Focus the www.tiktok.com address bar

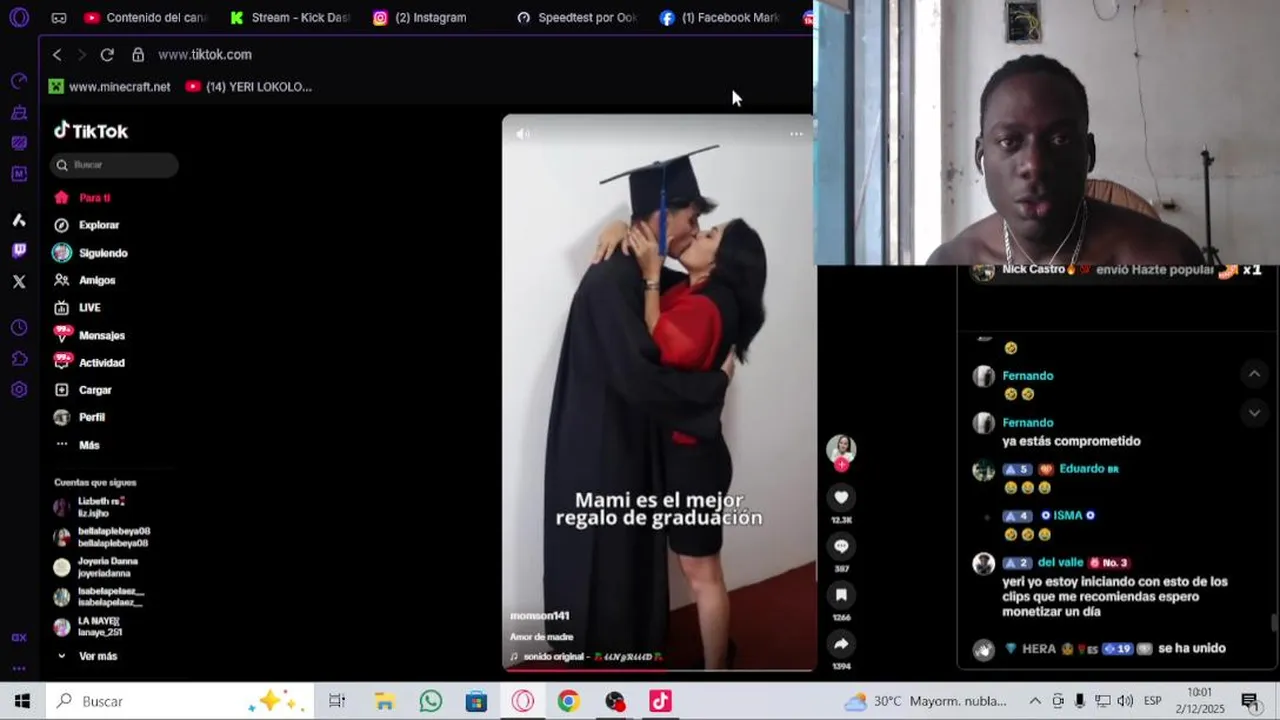click(205, 55)
